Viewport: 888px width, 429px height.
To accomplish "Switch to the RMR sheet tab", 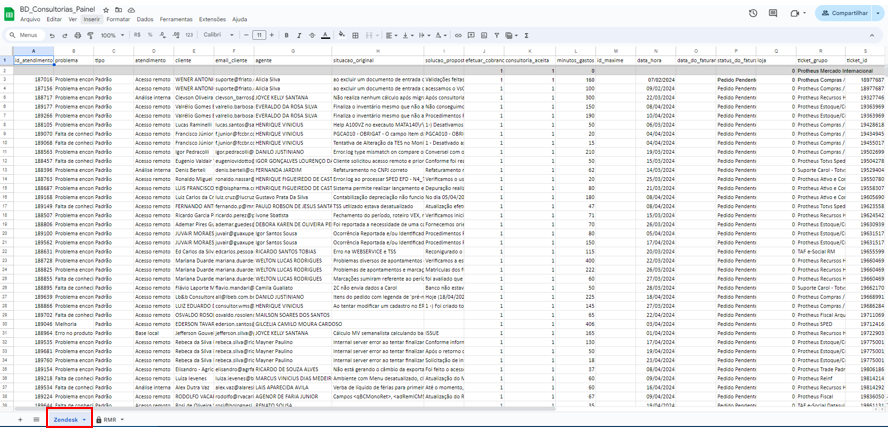I will (109, 419).
